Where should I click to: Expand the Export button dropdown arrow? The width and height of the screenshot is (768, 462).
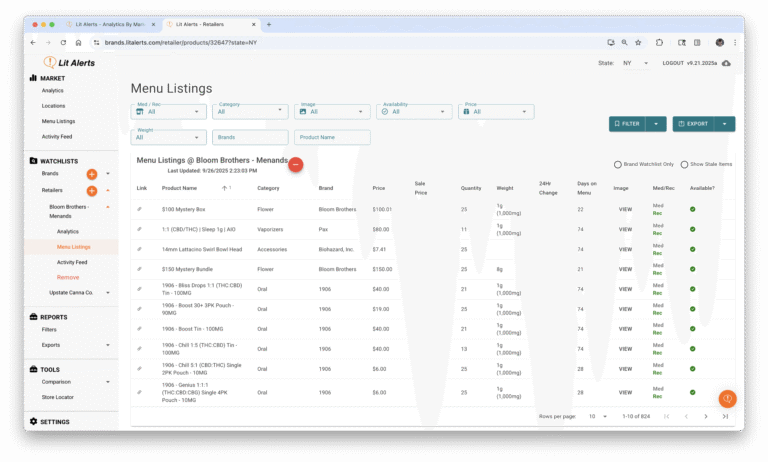pos(726,124)
